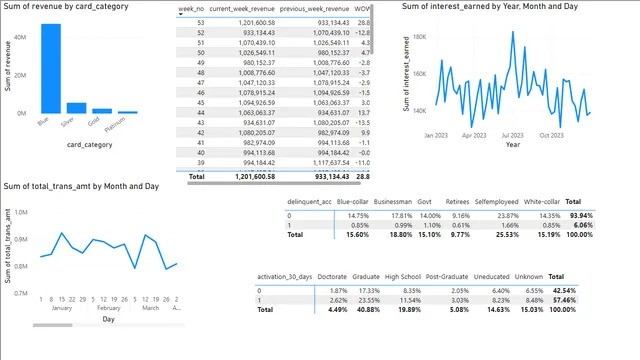The image size is (640, 360).
Task: Click previous revenue 1,070,439.10 in week 52
Action: (x=331, y=33)
